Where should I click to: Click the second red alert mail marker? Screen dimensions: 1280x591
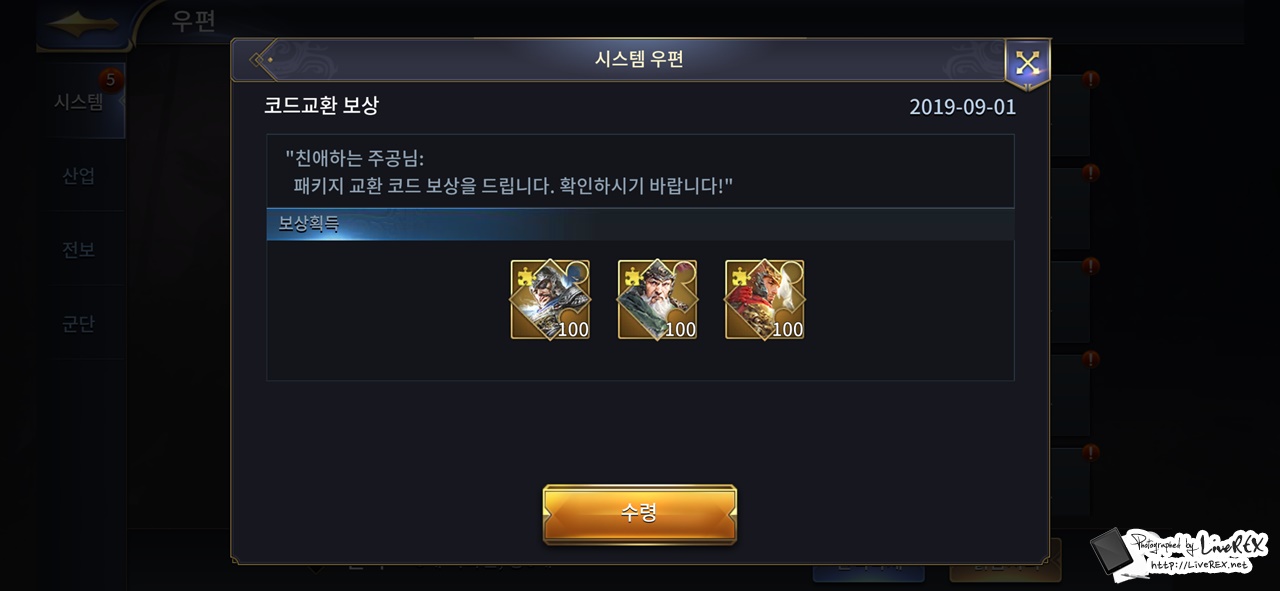tap(1091, 173)
